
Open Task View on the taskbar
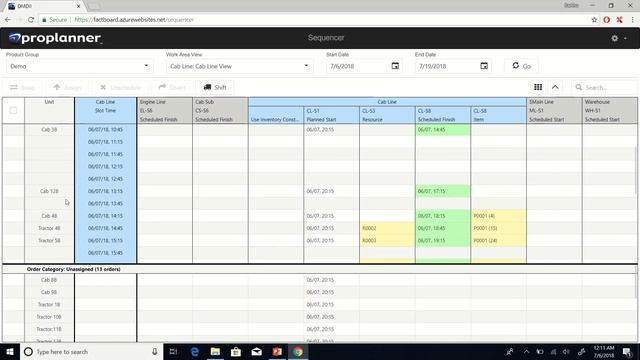(x=173, y=351)
